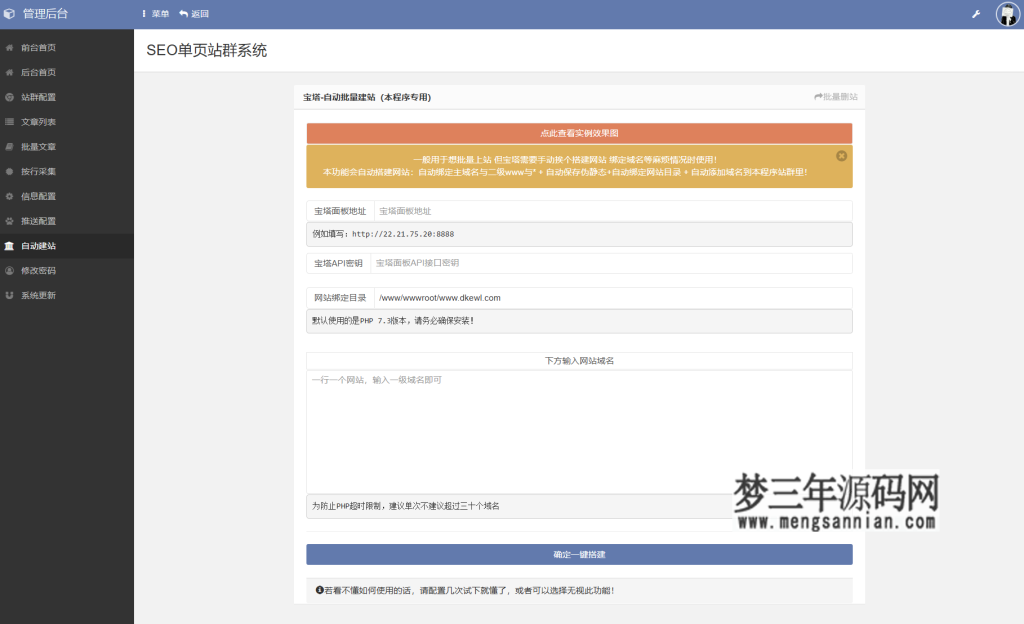Open the 按行采集 collection feature in sidebar
Image resolution: width=1024 pixels, height=624 pixels.
[x=45, y=171]
